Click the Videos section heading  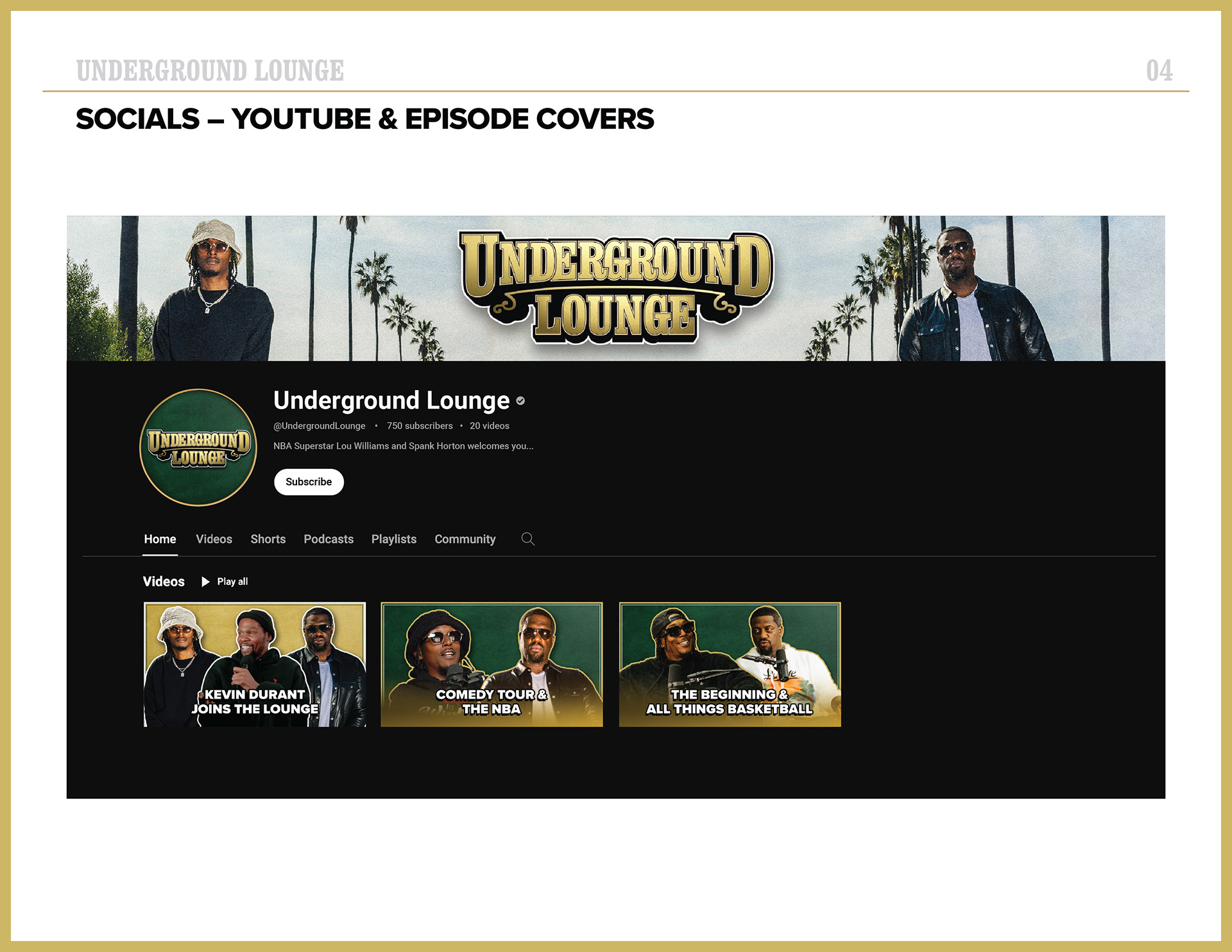pos(164,582)
